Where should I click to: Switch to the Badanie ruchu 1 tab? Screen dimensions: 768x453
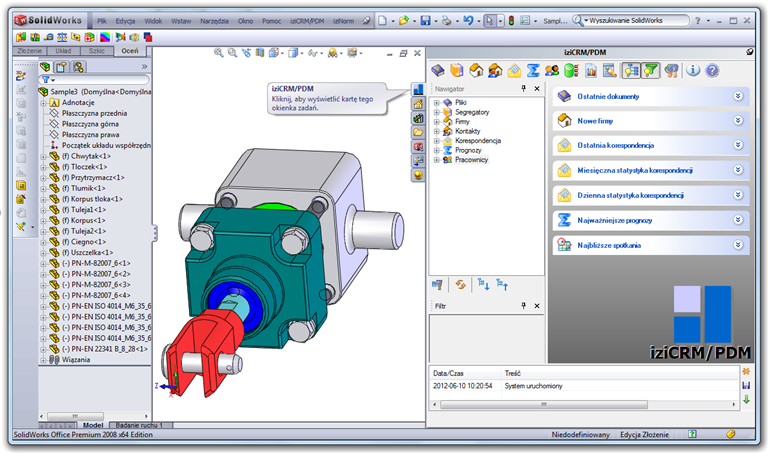139,425
